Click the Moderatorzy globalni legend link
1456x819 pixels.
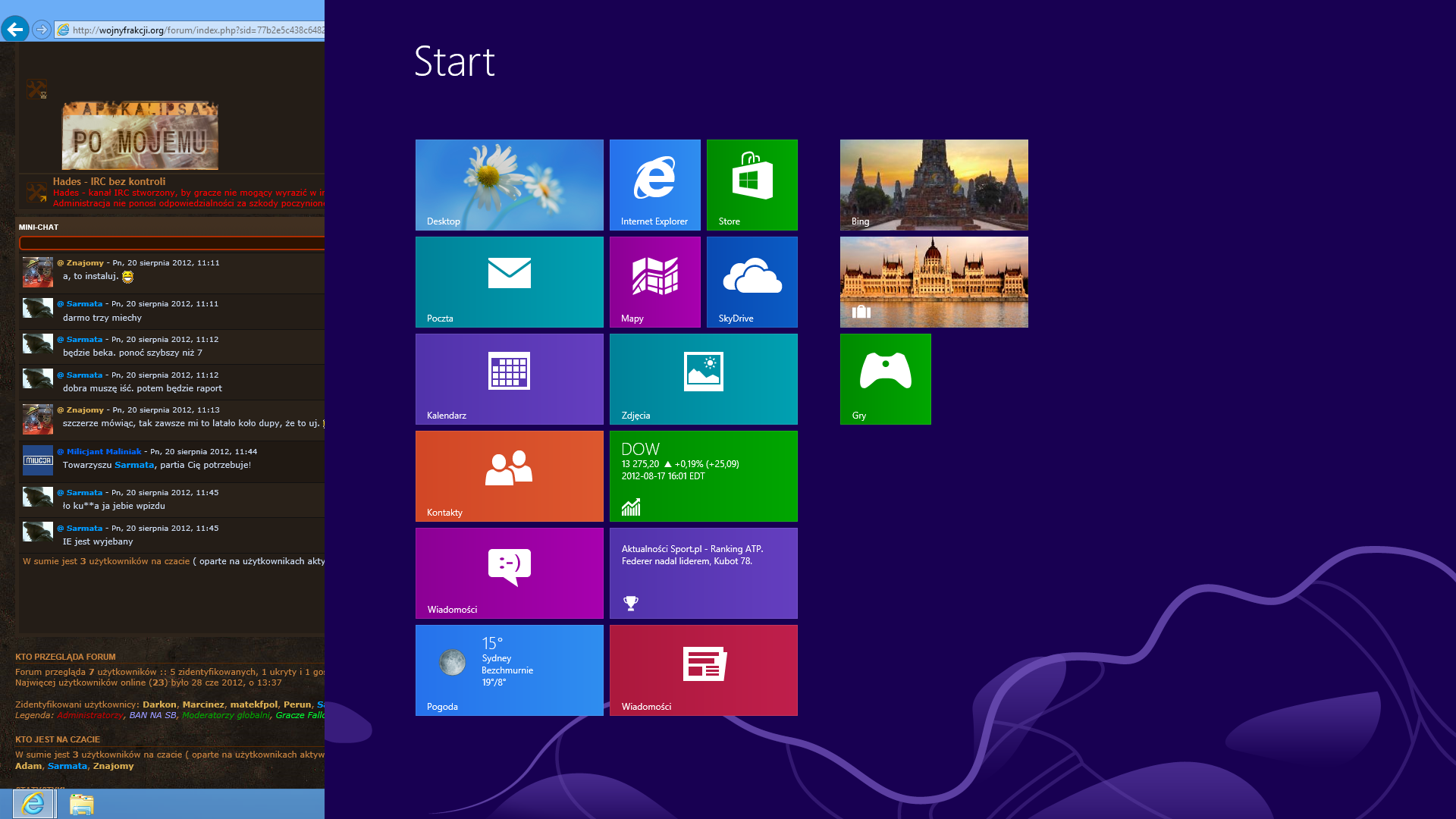(x=226, y=715)
